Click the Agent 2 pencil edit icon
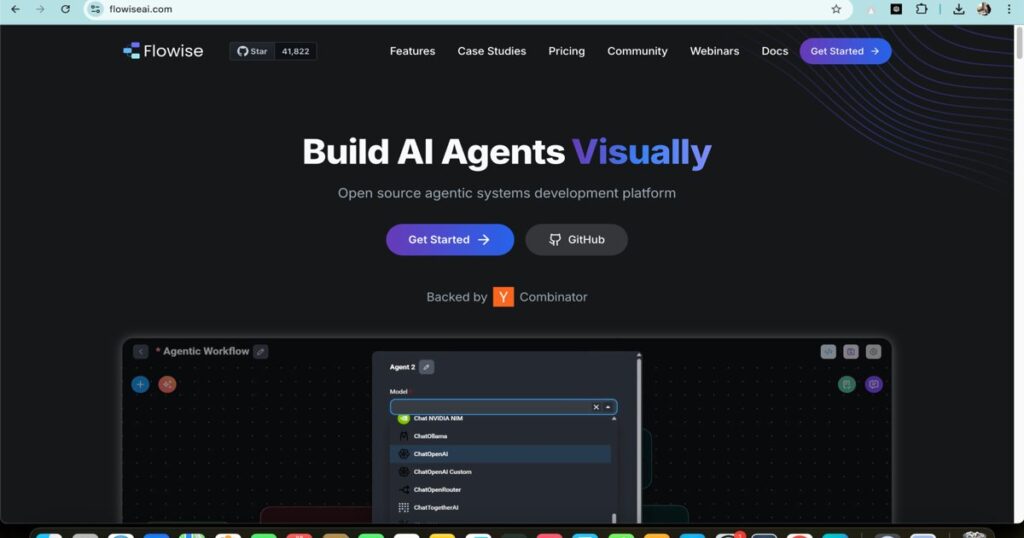 click(426, 367)
